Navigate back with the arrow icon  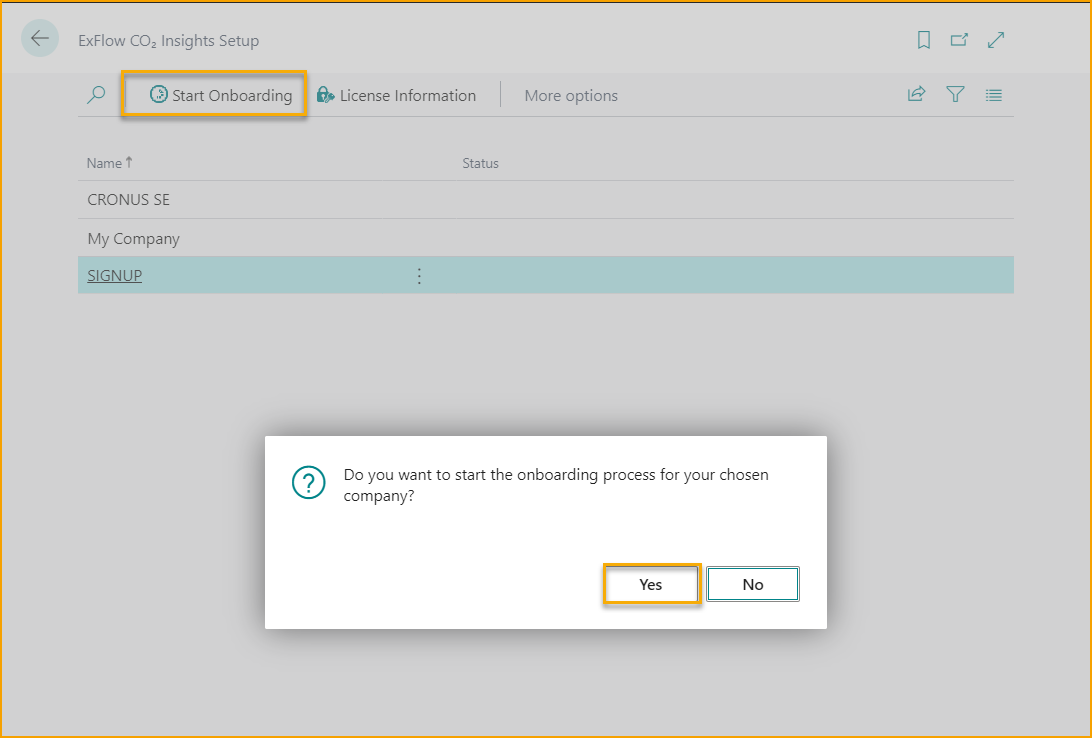tap(40, 38)
